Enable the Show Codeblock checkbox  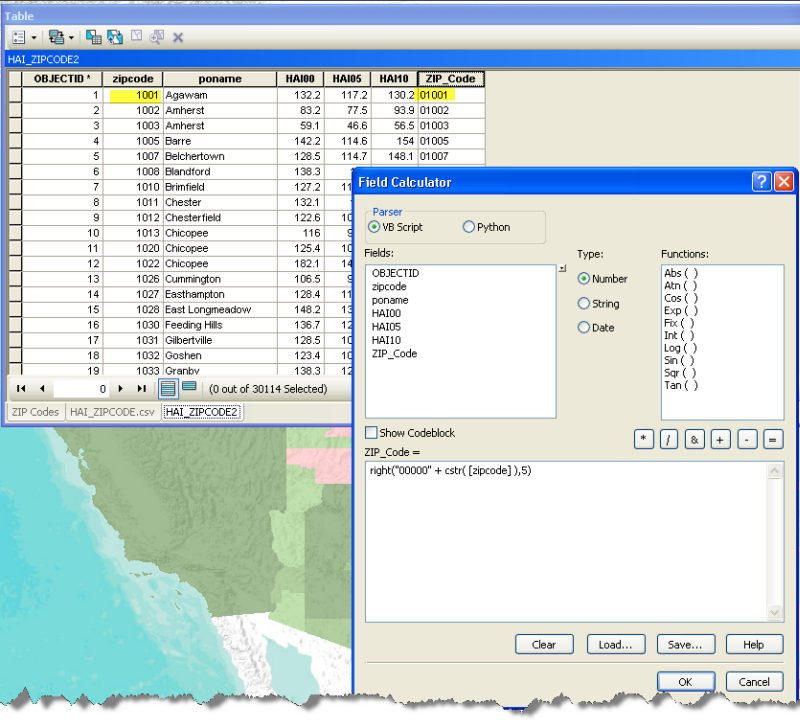pos(371,433)
